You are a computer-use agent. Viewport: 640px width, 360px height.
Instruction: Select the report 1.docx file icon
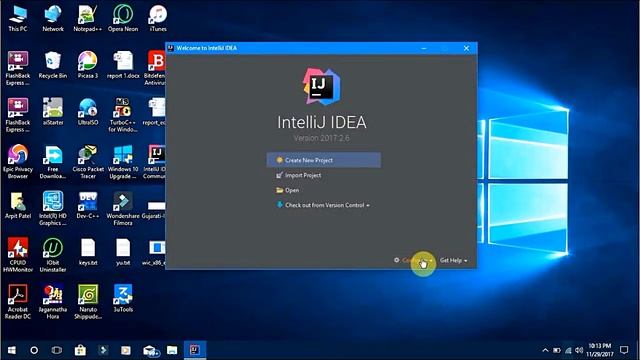(x=123, y=65)
